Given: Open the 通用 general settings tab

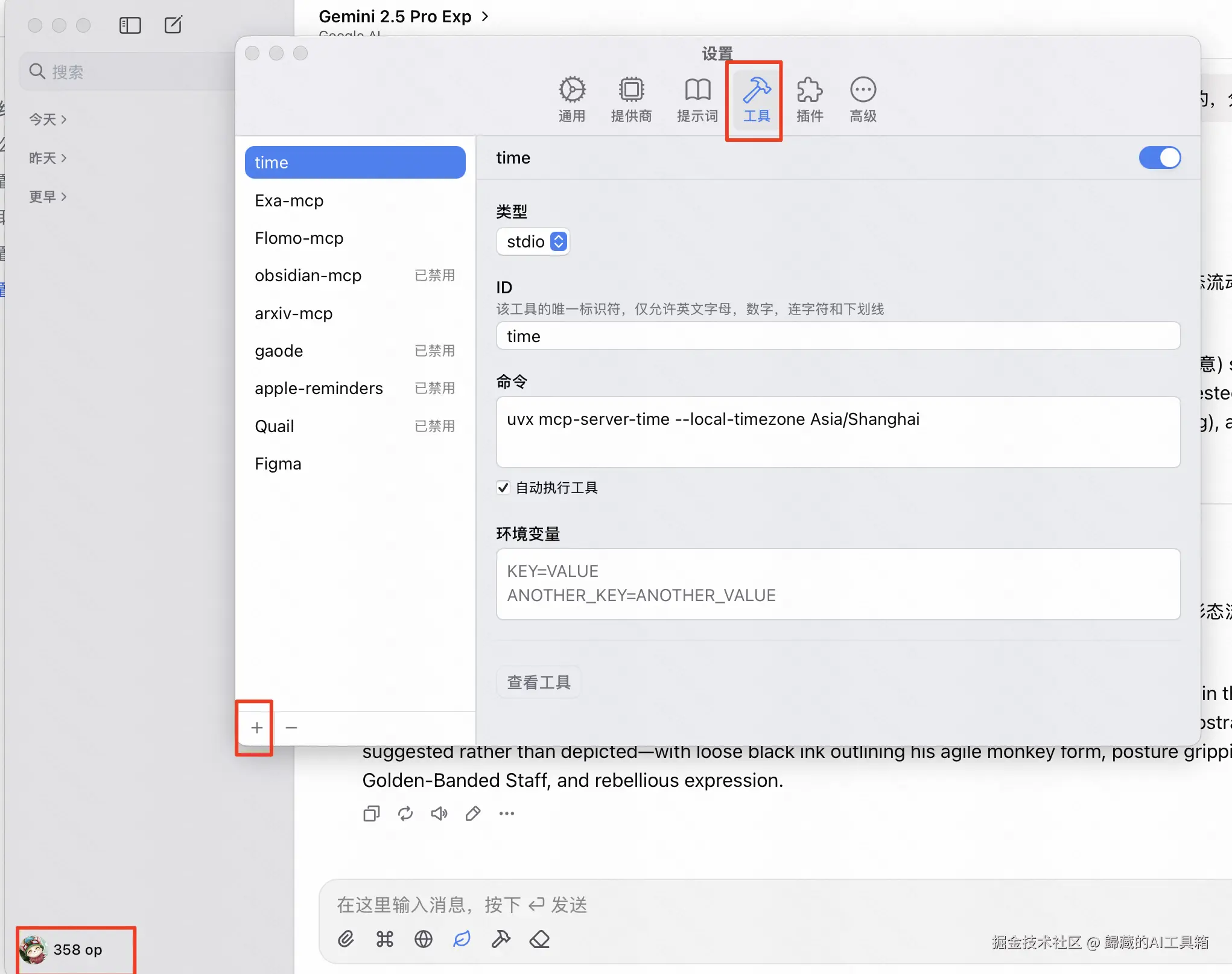Looking at the screenshot, I should click(571, 100).
